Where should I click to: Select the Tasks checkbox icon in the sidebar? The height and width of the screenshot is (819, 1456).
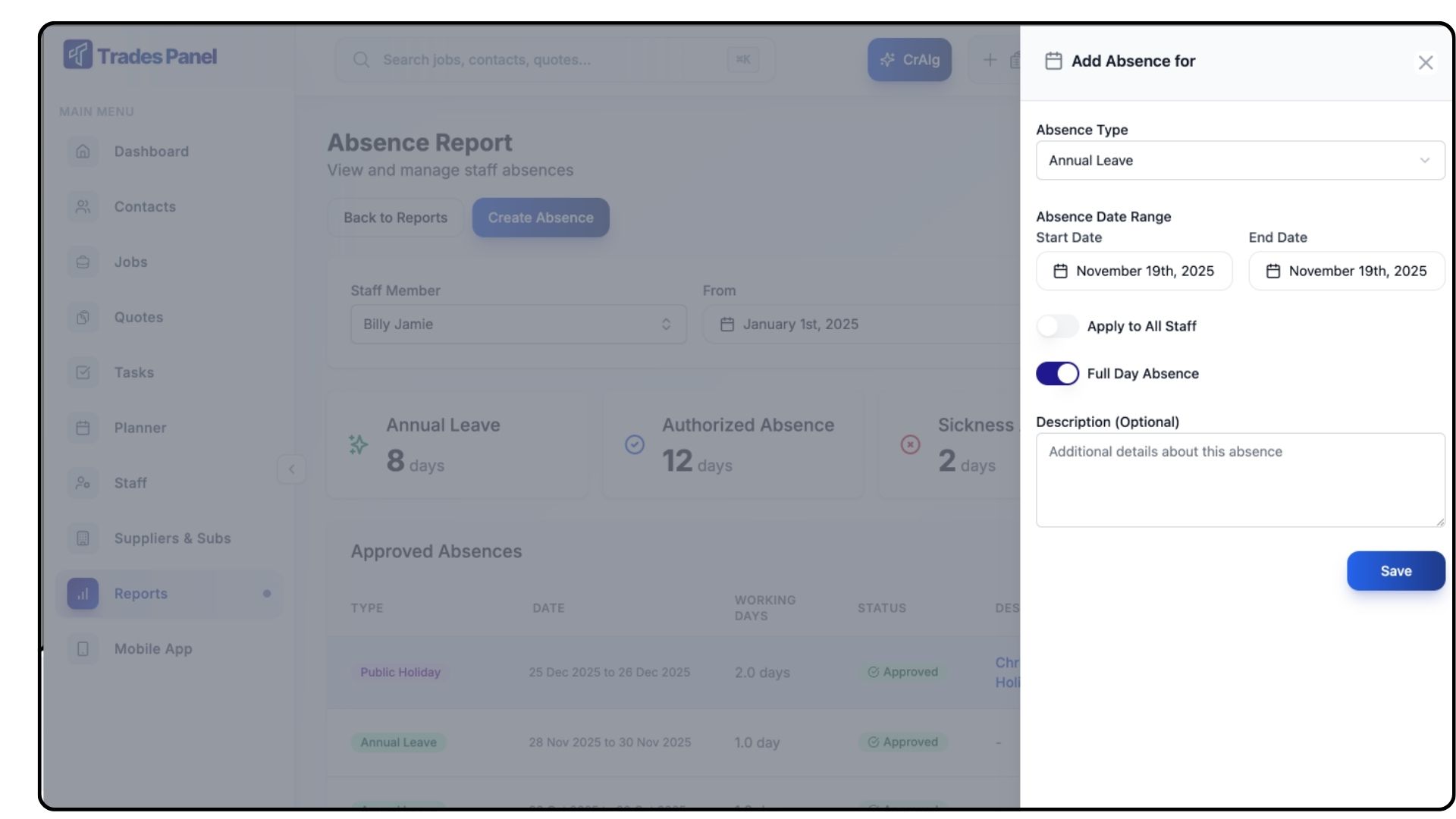(x=83, y=372)
